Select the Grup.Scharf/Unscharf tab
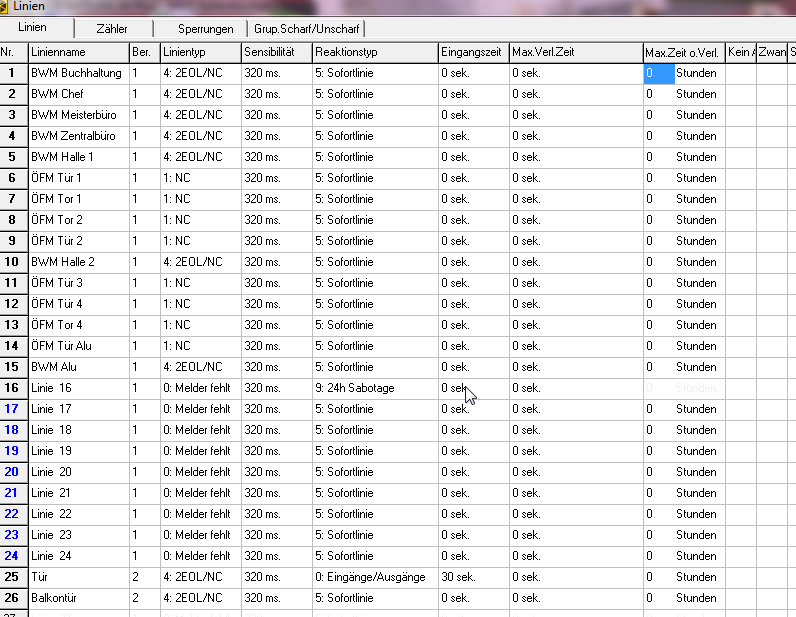 click(x=304, y=29)
